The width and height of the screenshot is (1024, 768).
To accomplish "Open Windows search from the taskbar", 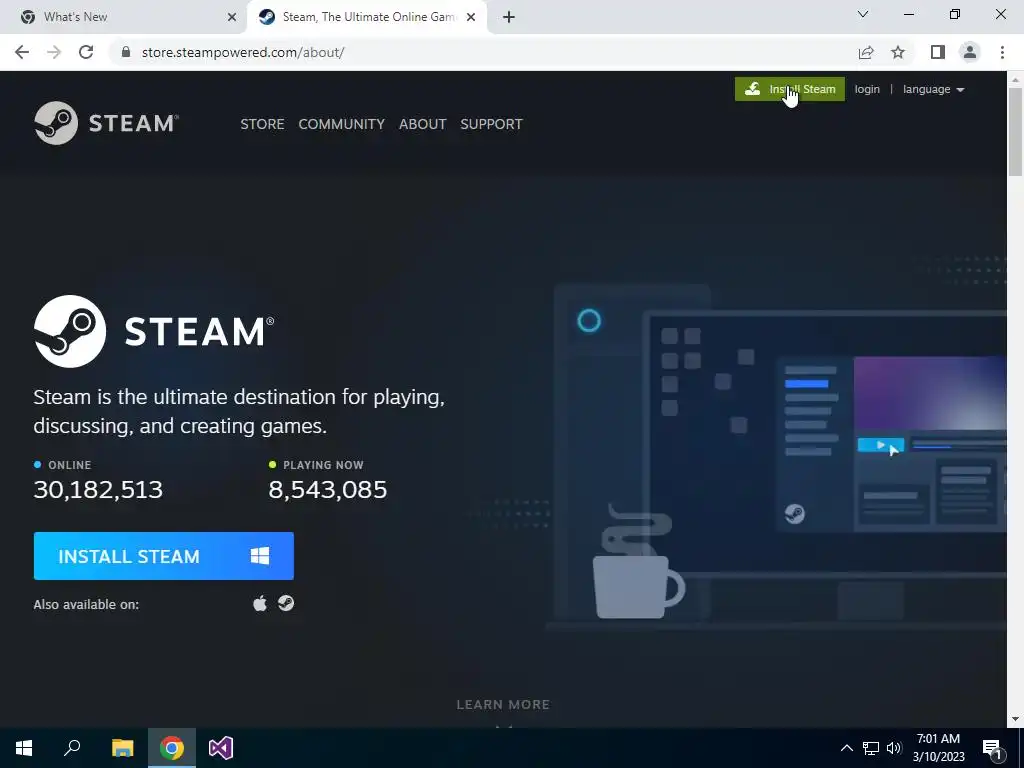I will coord(72,748).
